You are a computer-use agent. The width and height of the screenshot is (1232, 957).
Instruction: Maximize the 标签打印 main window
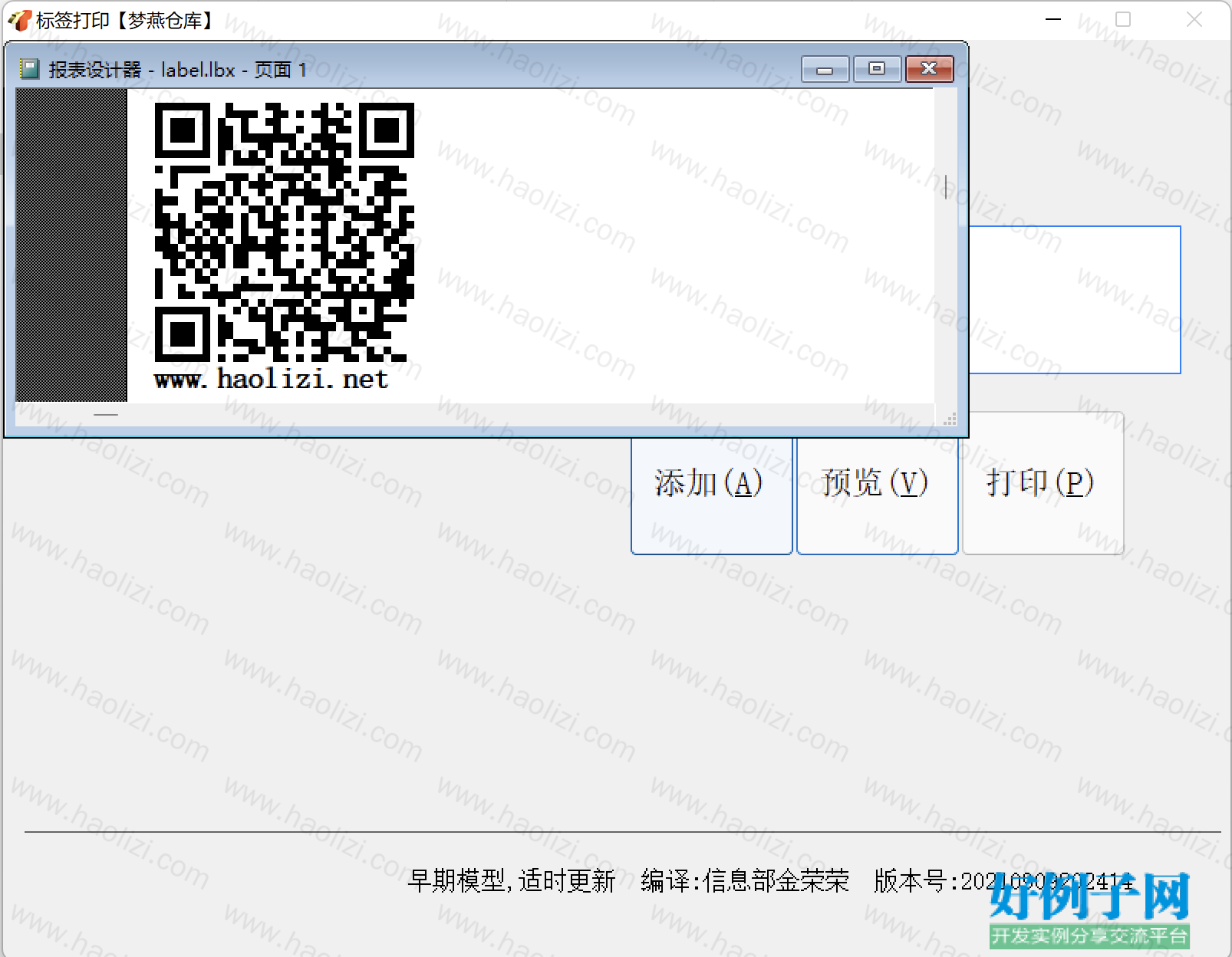point(1123,19)
